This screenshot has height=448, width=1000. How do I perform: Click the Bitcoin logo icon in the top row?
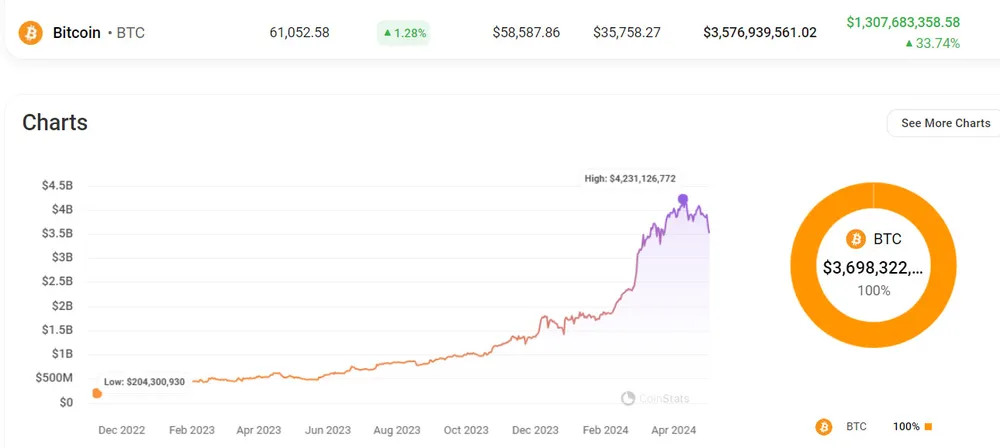click(30, 33)
